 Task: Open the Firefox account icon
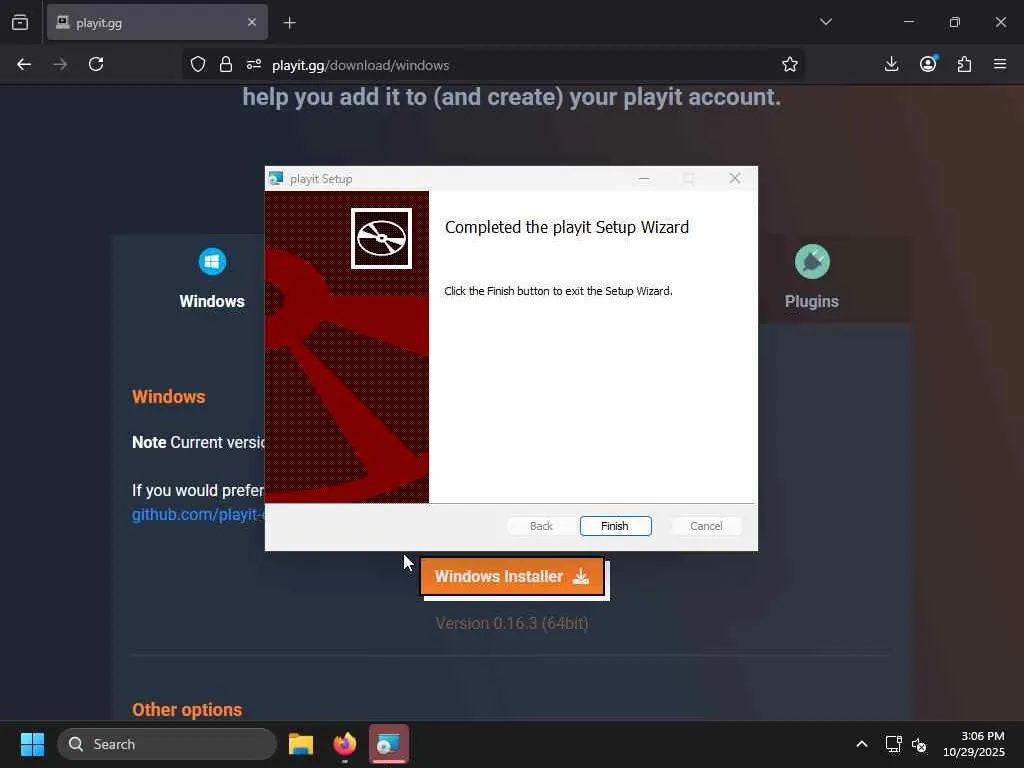928,64
